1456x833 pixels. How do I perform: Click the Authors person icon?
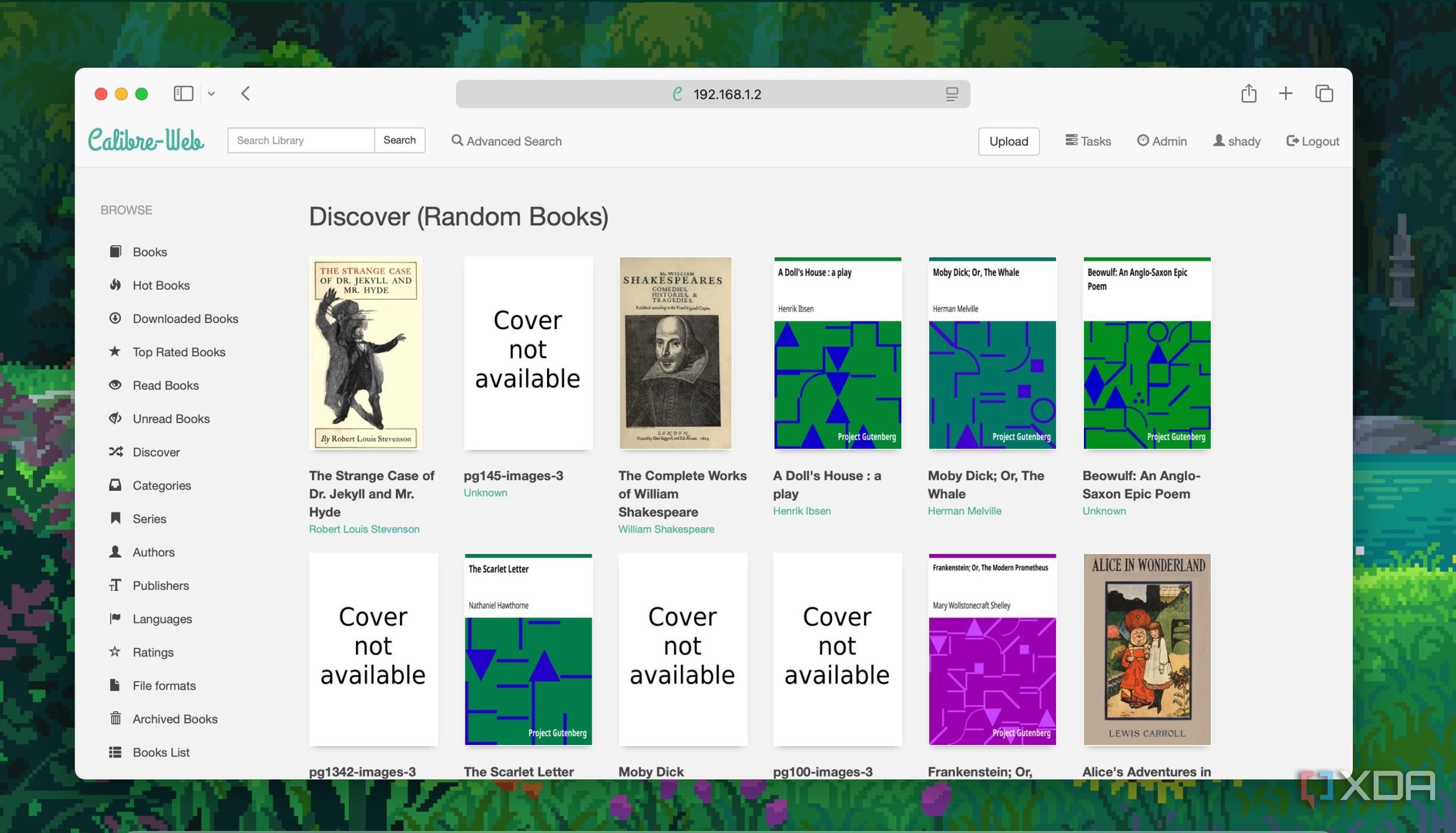click(x=115, y=552)
